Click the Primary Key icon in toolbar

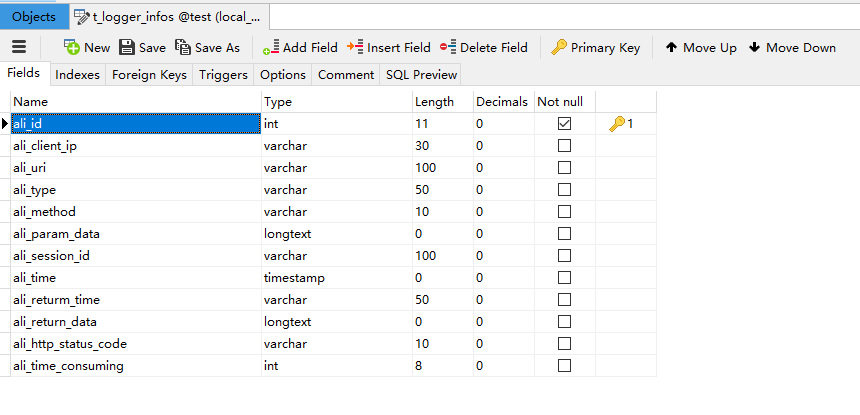[558, 47]
